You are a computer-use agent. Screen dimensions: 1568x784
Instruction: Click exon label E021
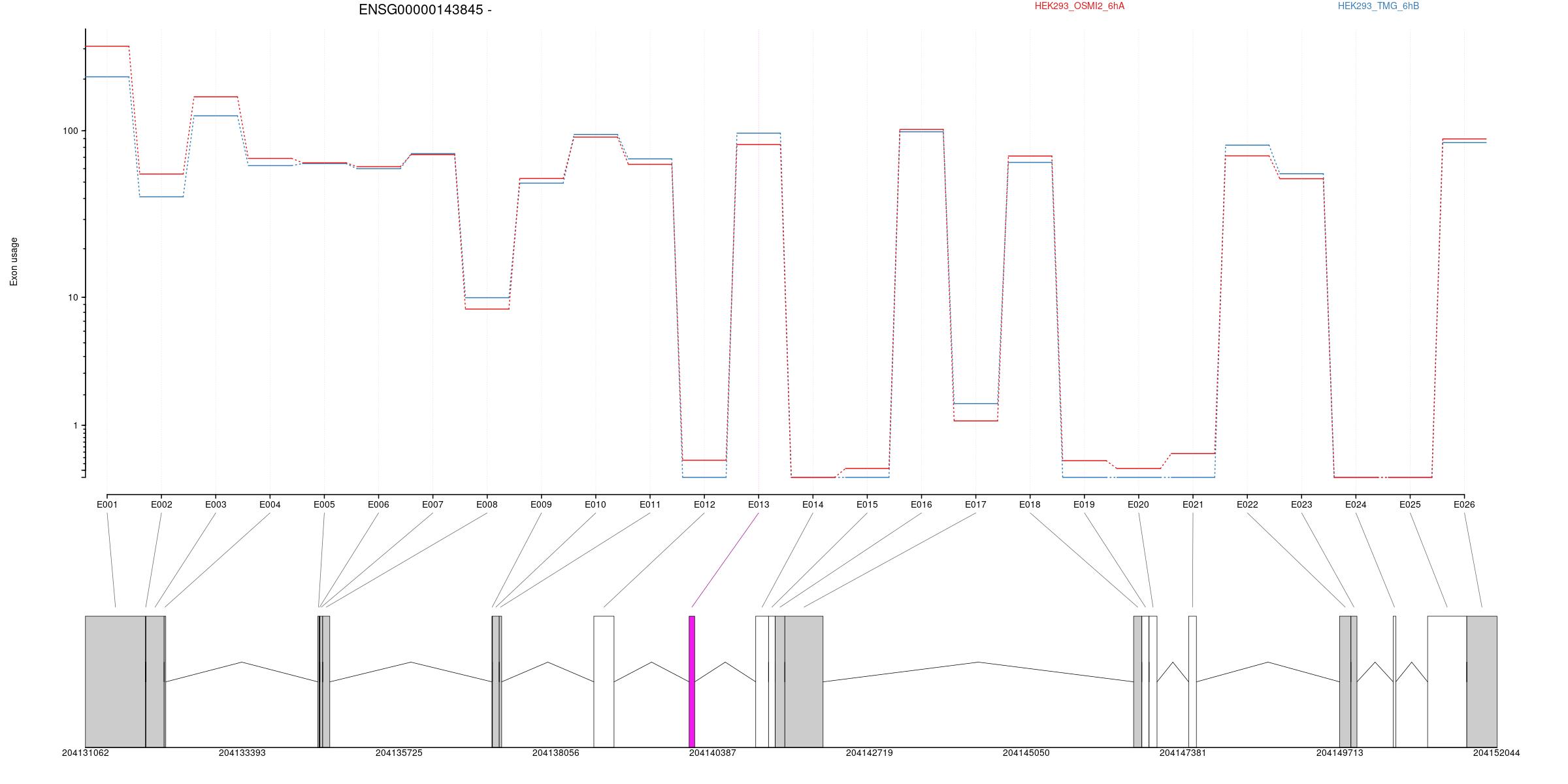click(x=1193, y=504)
